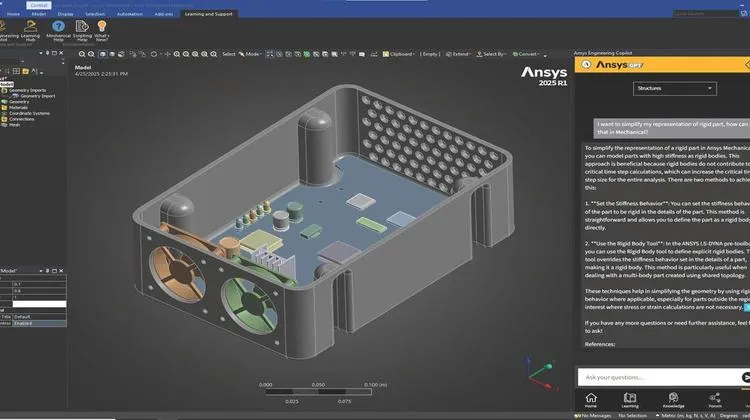Open the Mode dropdown in graphics toolbar

coord(250,55)
